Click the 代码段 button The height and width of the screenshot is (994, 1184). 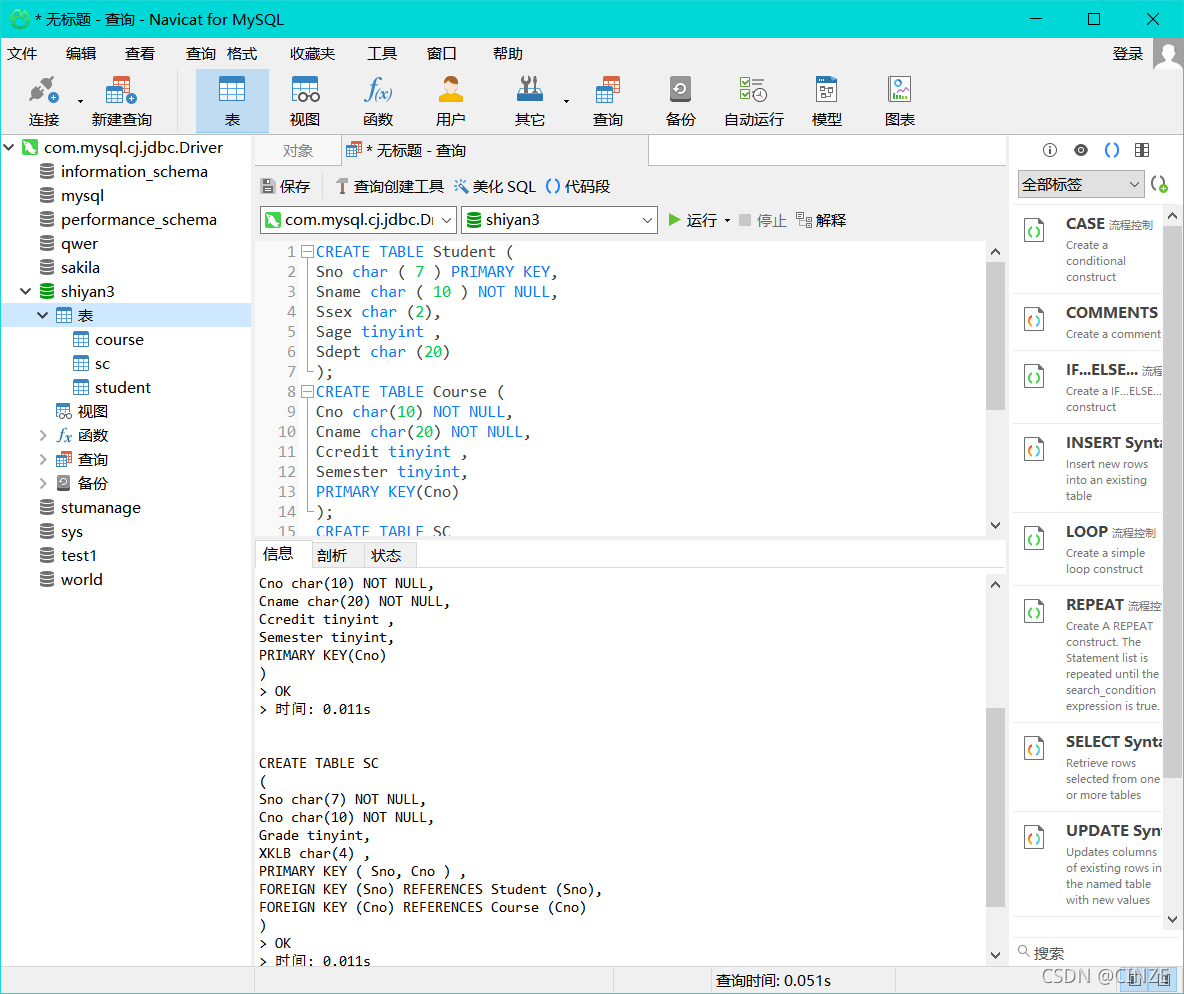[578, 187]
